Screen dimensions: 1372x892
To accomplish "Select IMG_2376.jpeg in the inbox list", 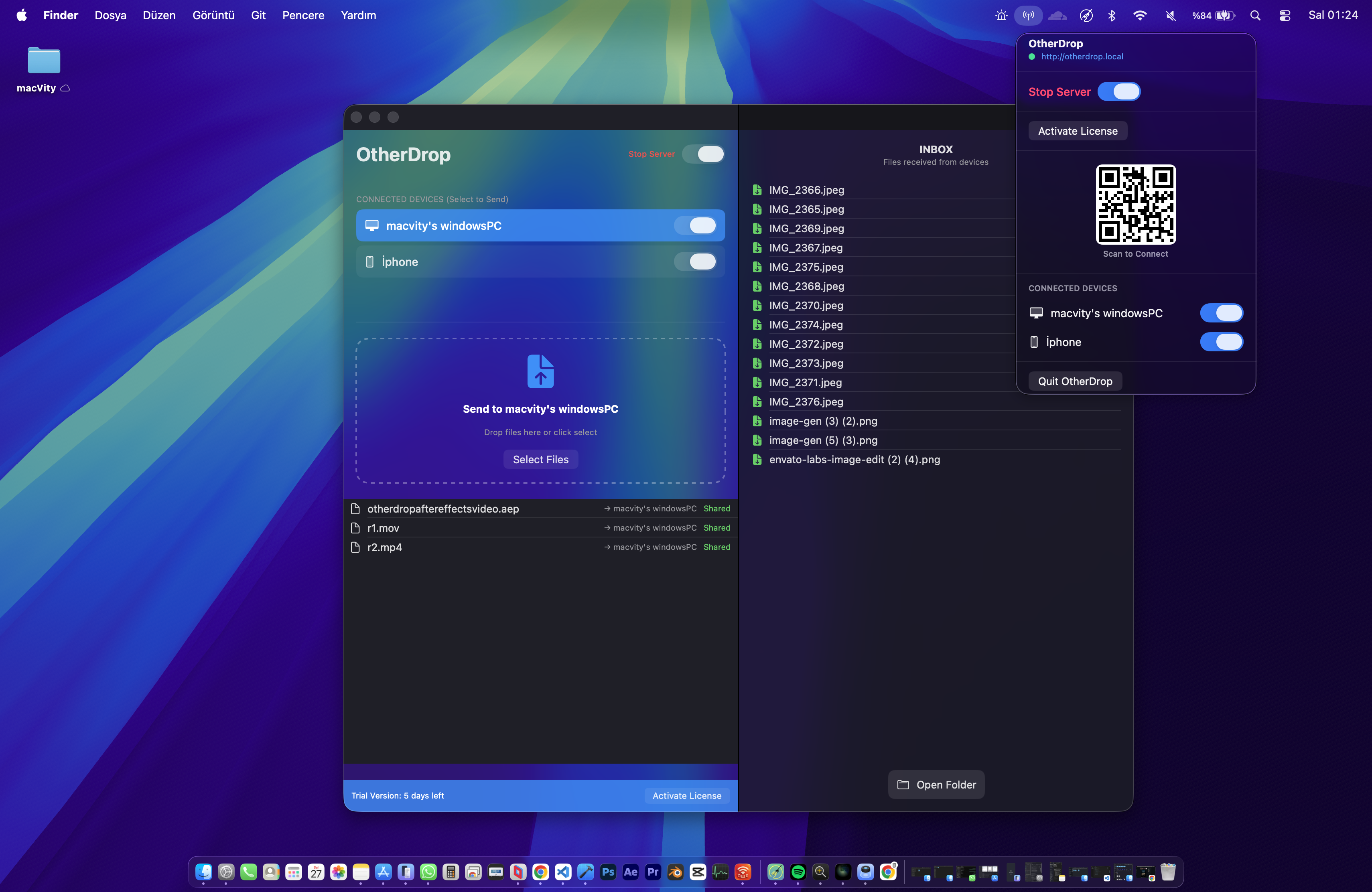I will pos(805,401).
